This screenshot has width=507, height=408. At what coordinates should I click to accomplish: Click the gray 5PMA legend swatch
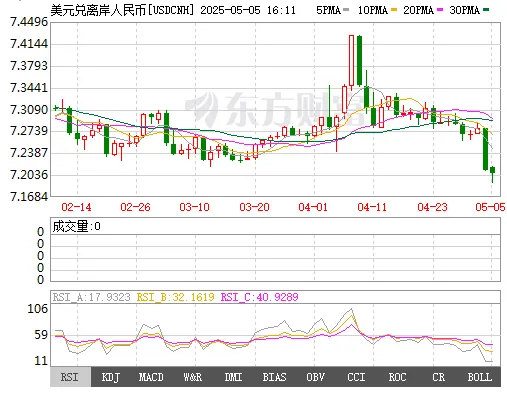coord(346,10)
